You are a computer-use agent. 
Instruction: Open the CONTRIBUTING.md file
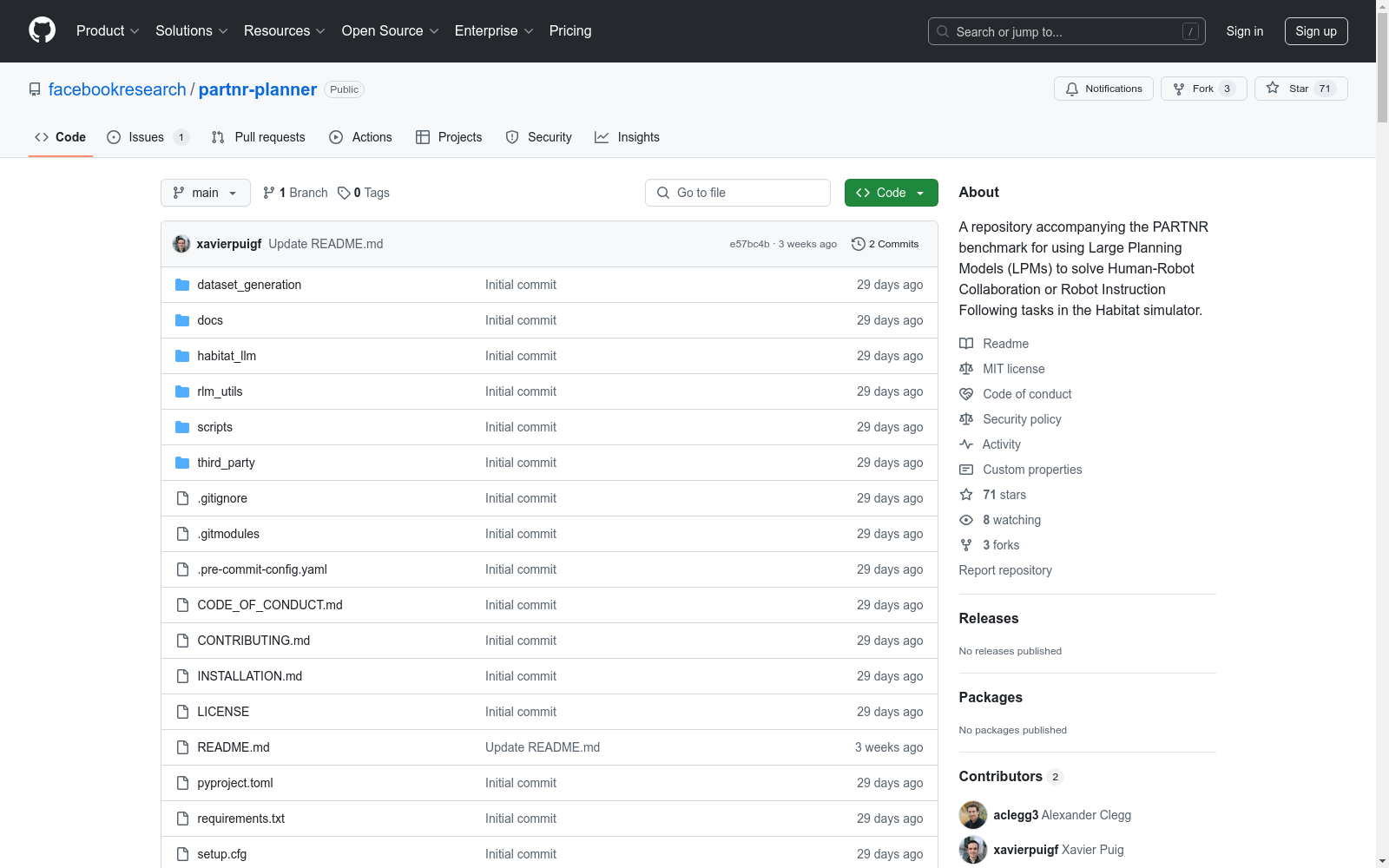253,641
